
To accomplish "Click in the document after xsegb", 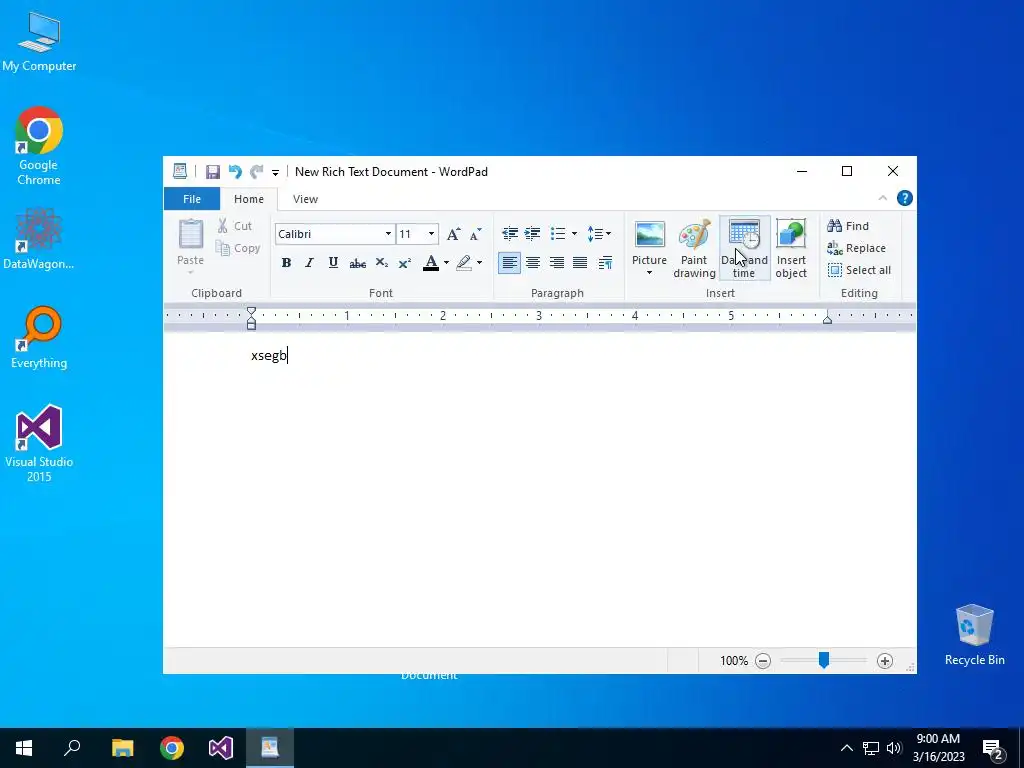I will coord(288,356).
